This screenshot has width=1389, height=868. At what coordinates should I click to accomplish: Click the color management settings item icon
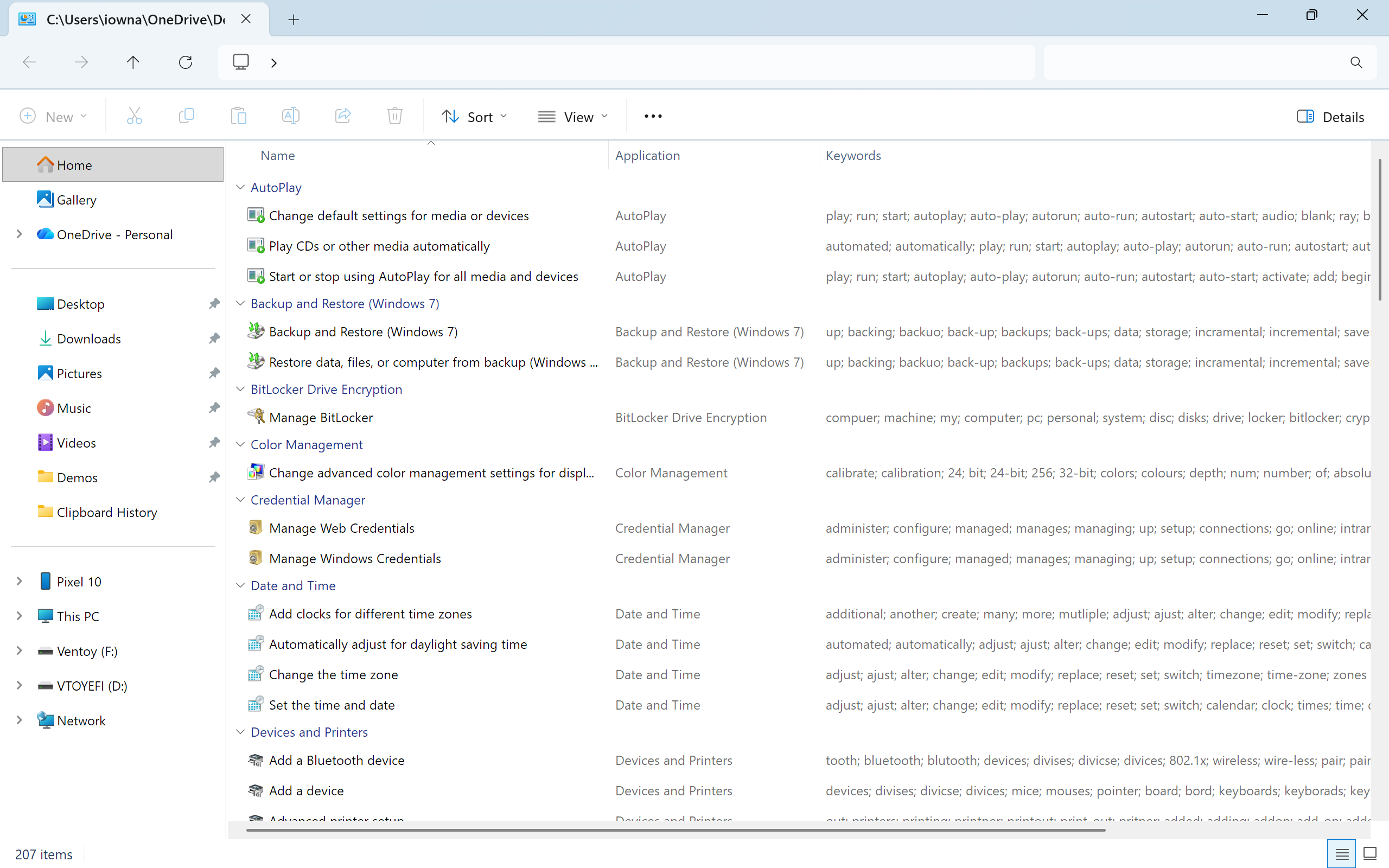256,472
